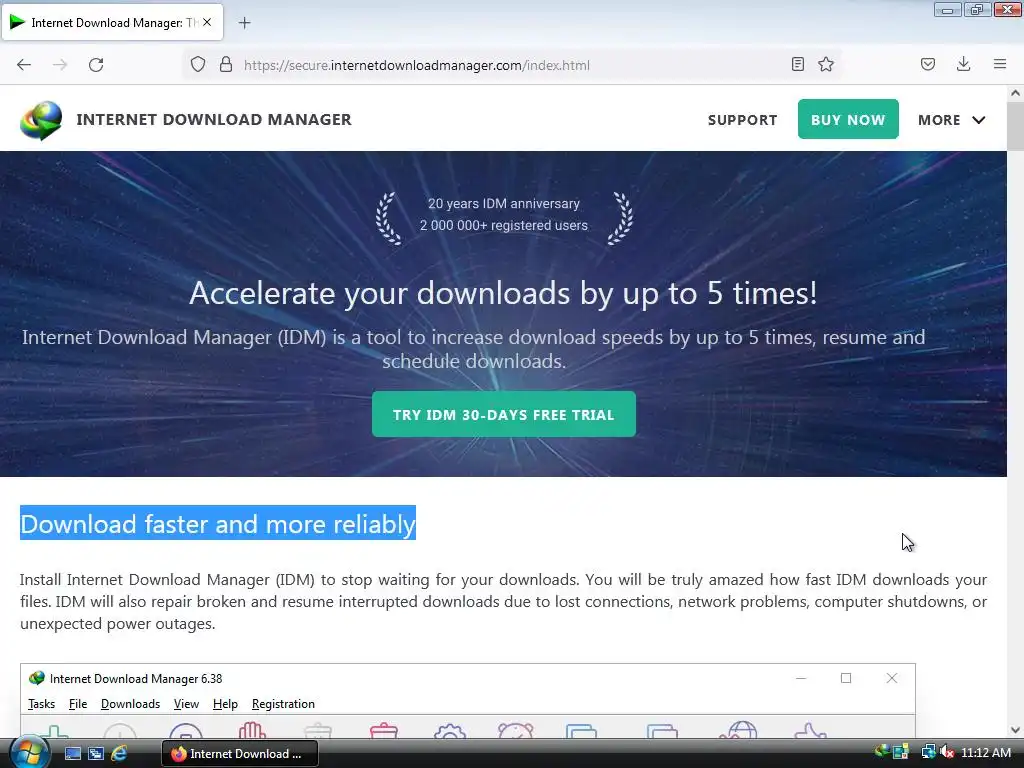Open tracking protection shield in address bar
The height and width of the screenshot is (768, 1024).
[198, 65]
